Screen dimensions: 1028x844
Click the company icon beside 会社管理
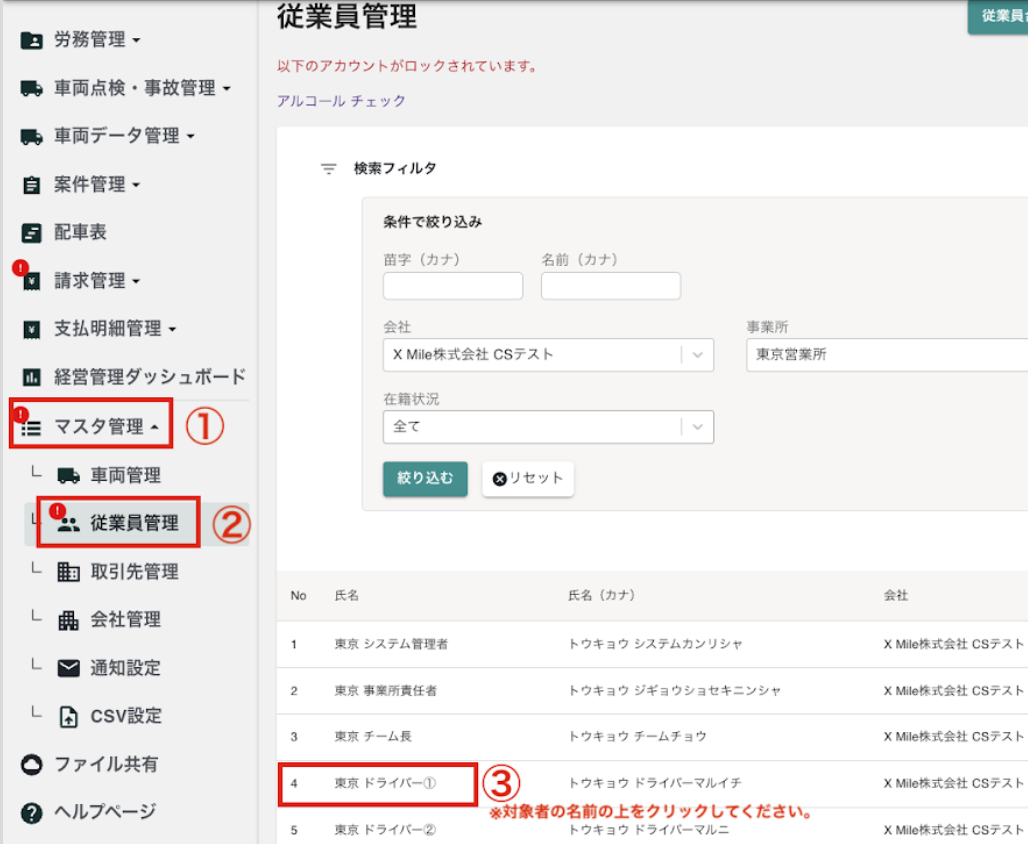(69, 620)
